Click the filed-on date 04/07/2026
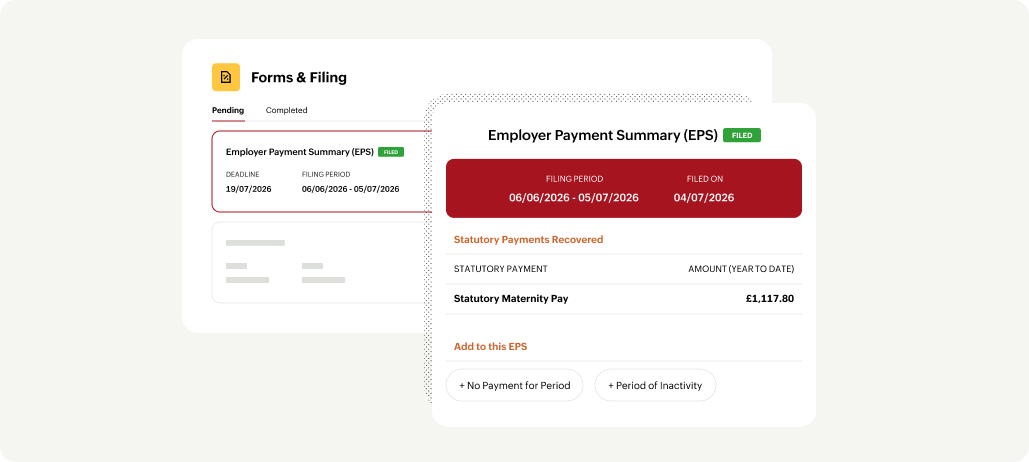The image size is (1029, 462). pos(704,198)
